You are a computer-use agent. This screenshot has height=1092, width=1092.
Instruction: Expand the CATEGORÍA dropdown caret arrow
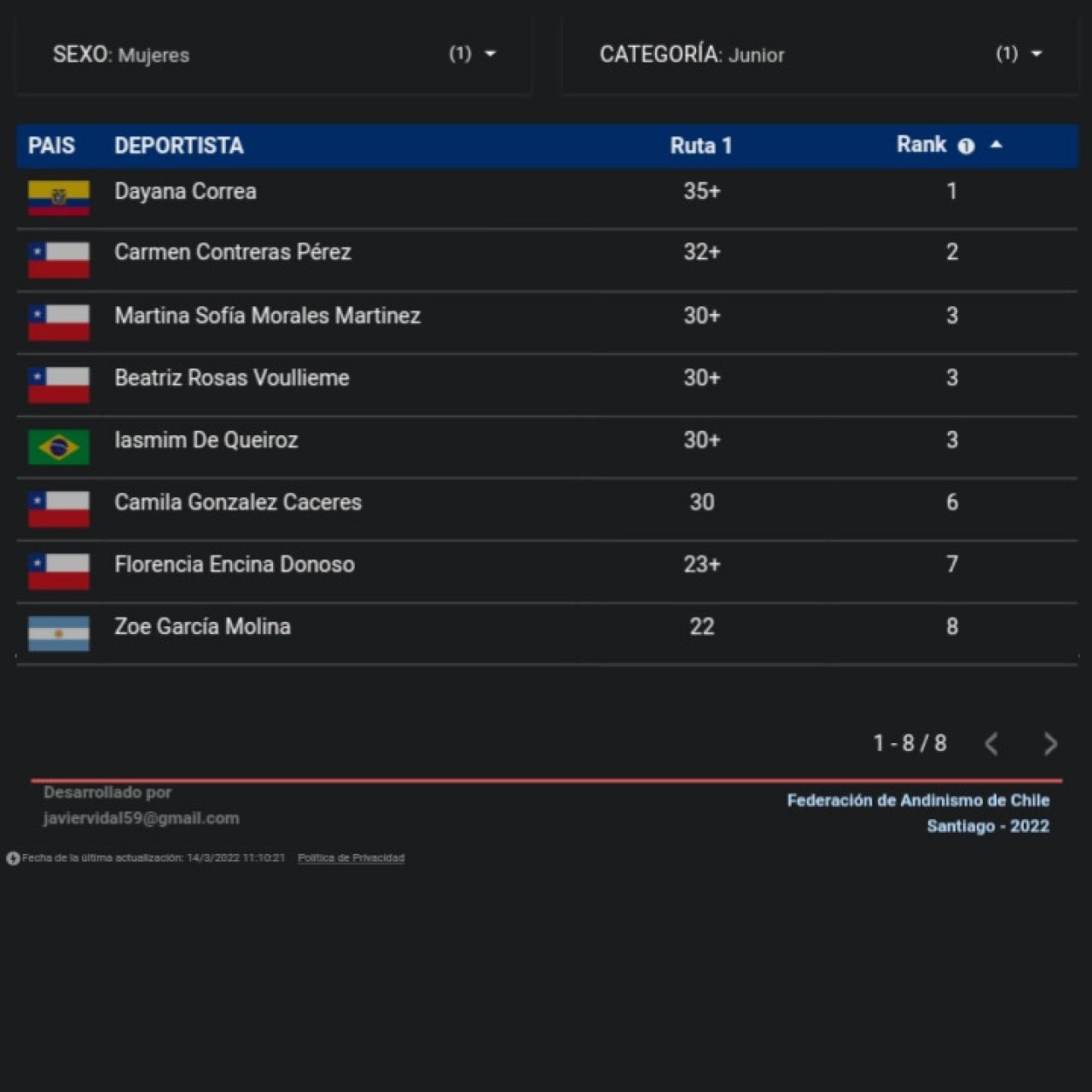pos(1037,54)
